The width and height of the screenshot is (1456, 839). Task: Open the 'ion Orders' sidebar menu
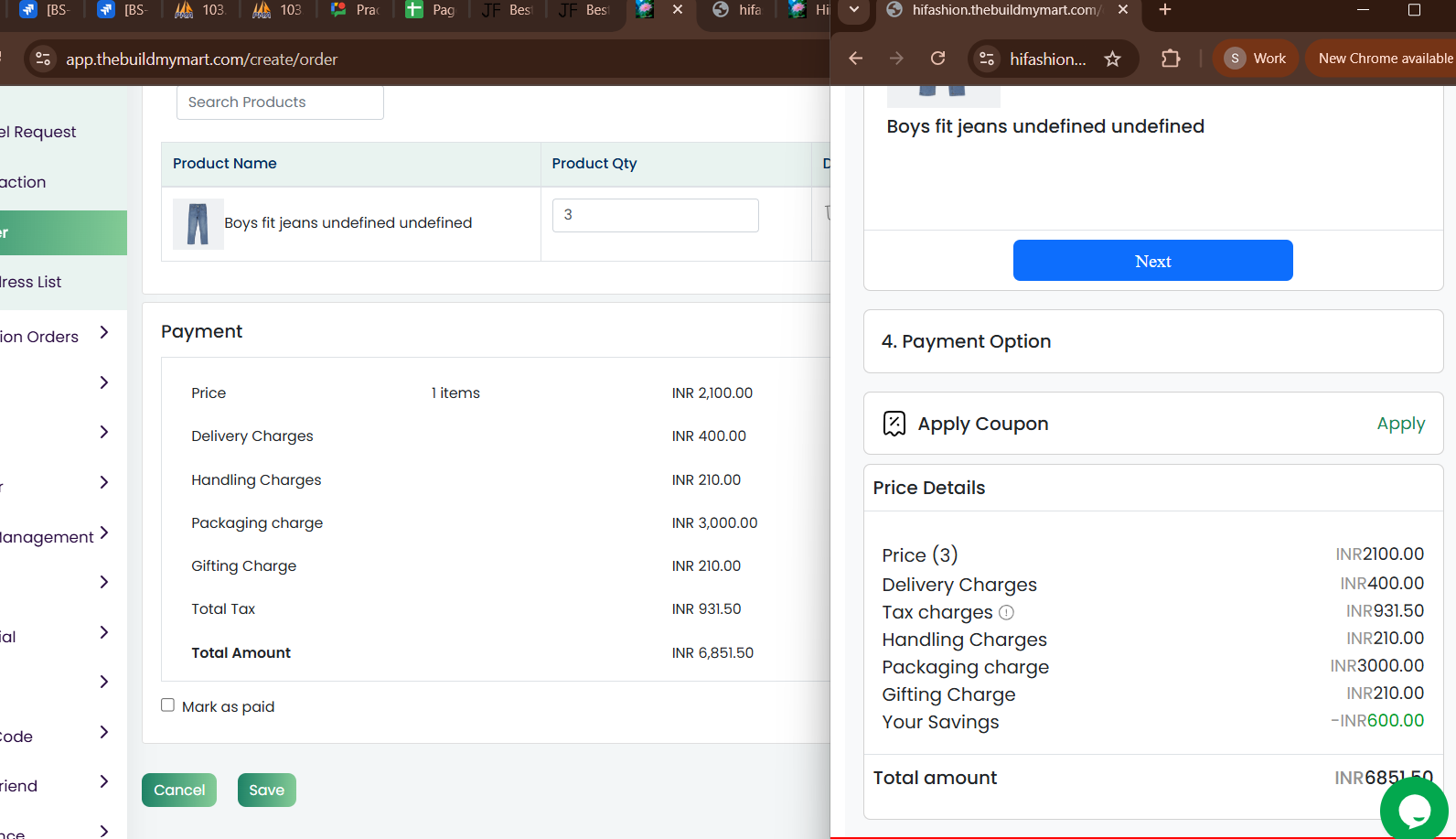point(39,337)
